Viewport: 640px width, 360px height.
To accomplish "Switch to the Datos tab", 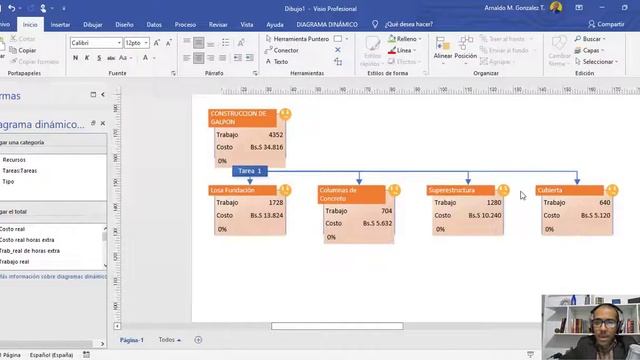I will tap(154, 24).
